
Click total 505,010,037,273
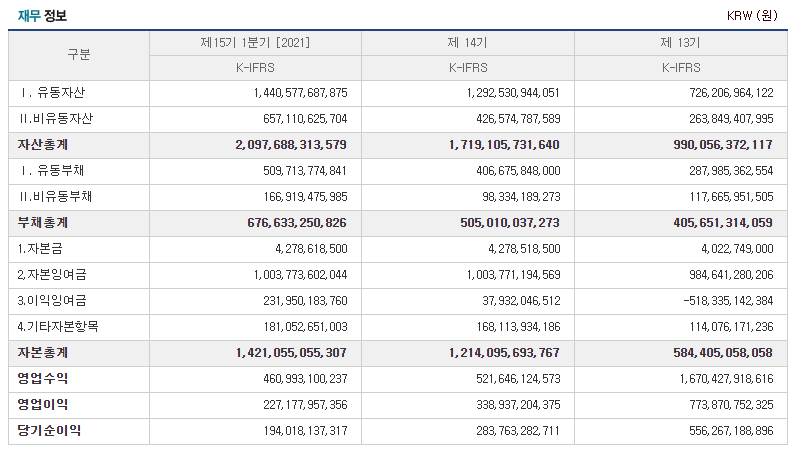[510, 223]
